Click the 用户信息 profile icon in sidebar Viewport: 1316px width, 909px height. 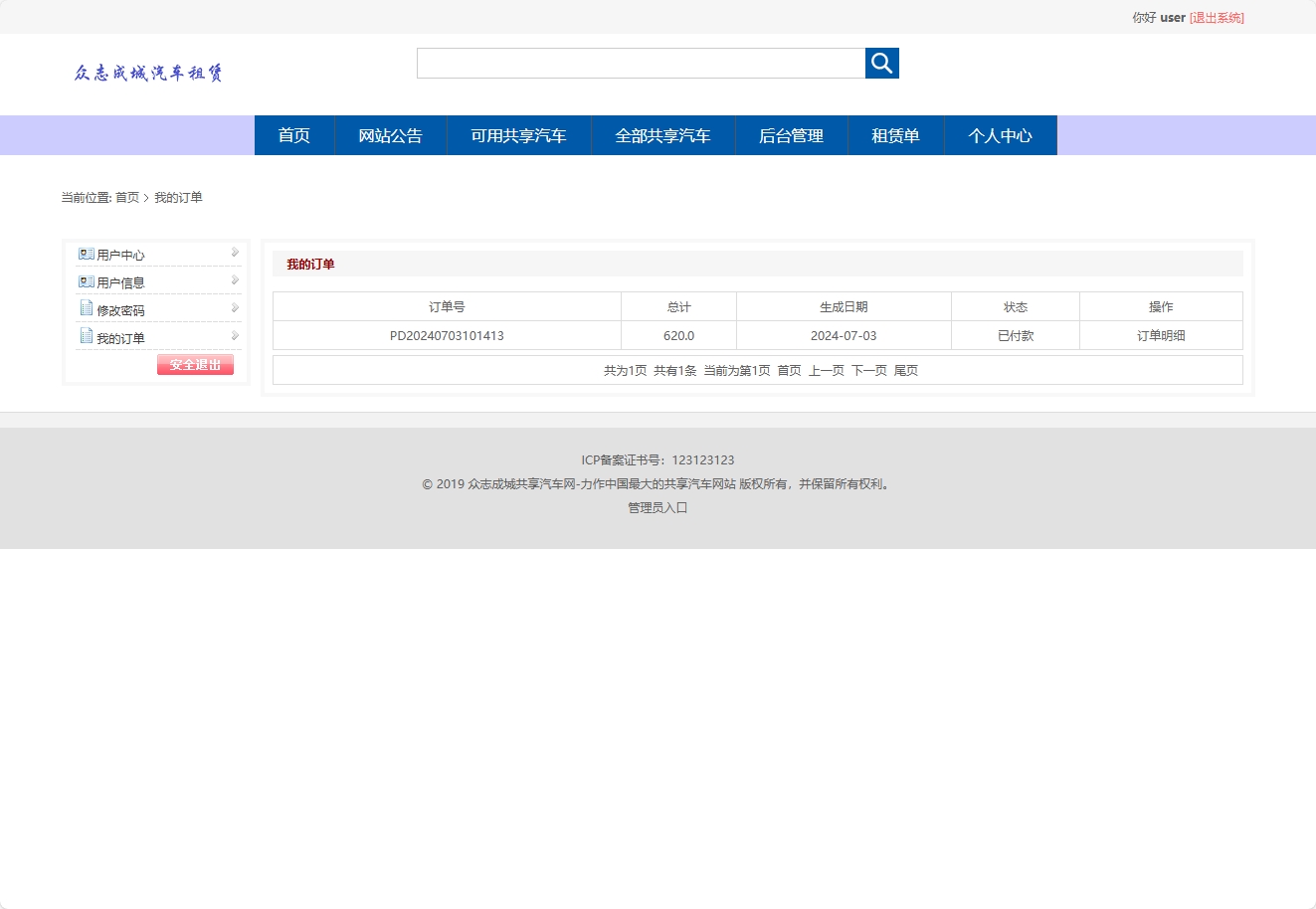click(x=85, y=281)
